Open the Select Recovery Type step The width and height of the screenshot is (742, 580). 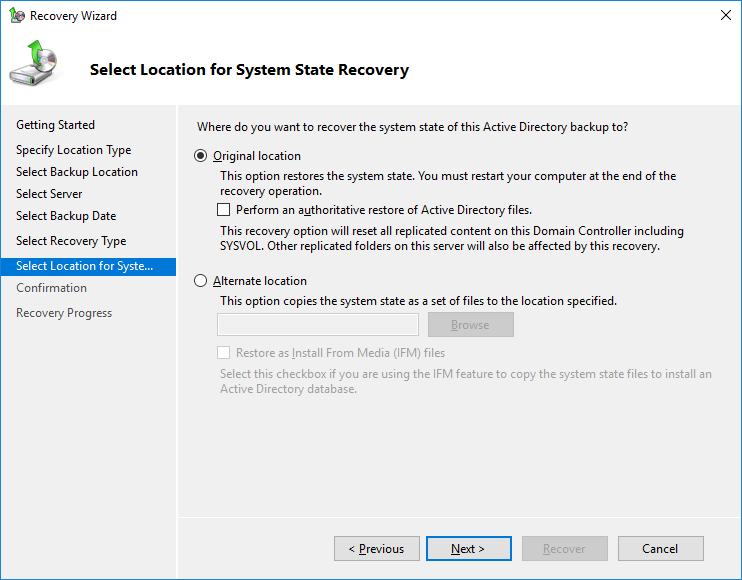71,241
